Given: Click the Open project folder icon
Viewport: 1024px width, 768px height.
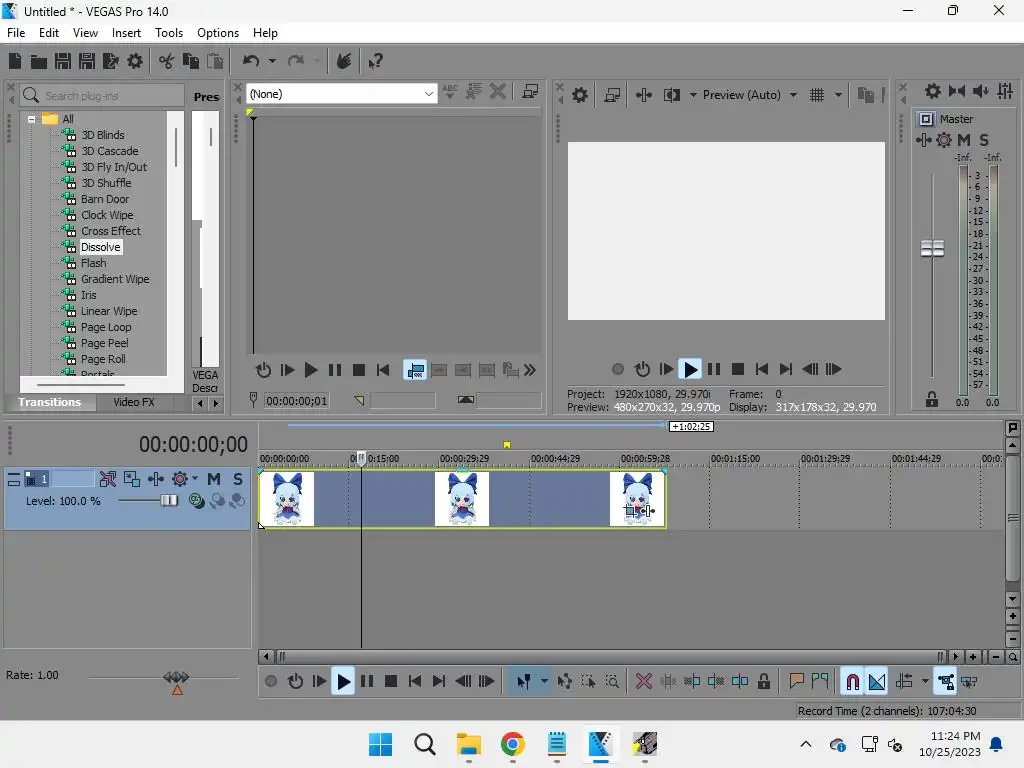Looking at the screenshot, I should pos(39,61).
